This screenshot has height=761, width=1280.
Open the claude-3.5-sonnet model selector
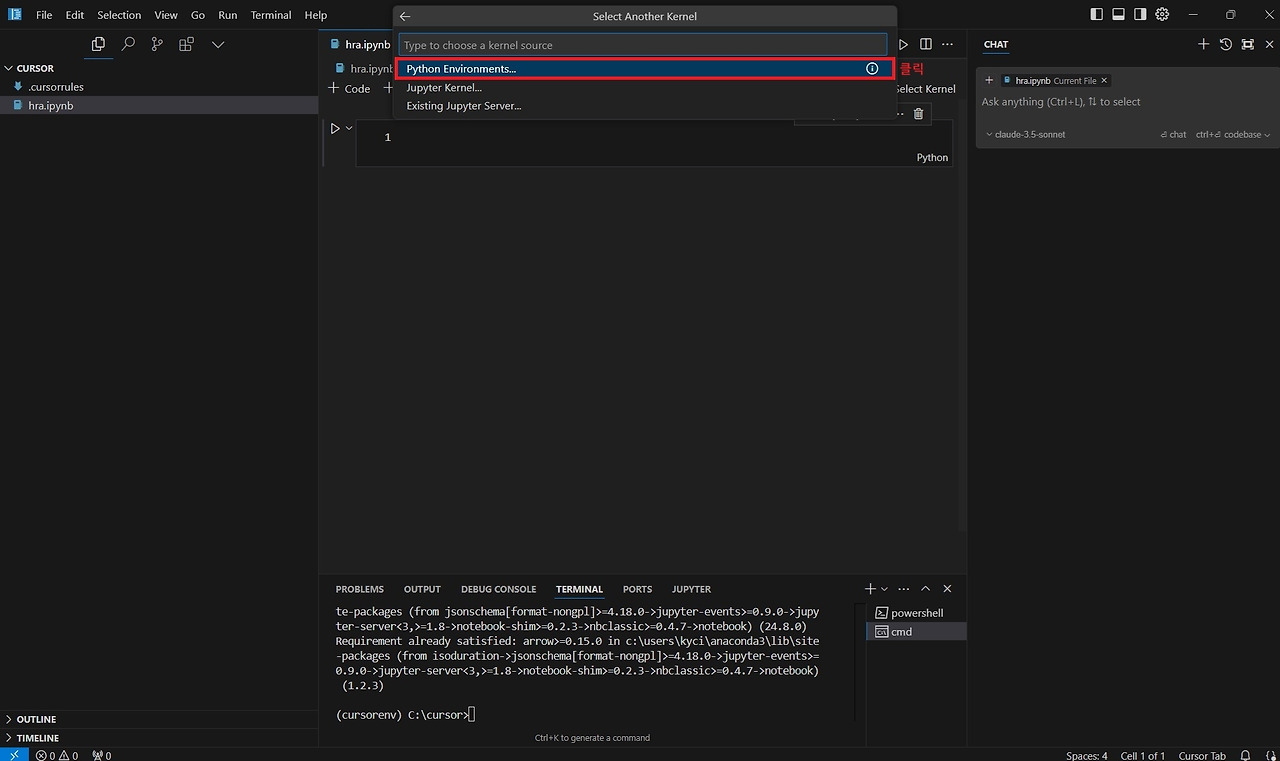(1025, 134)
